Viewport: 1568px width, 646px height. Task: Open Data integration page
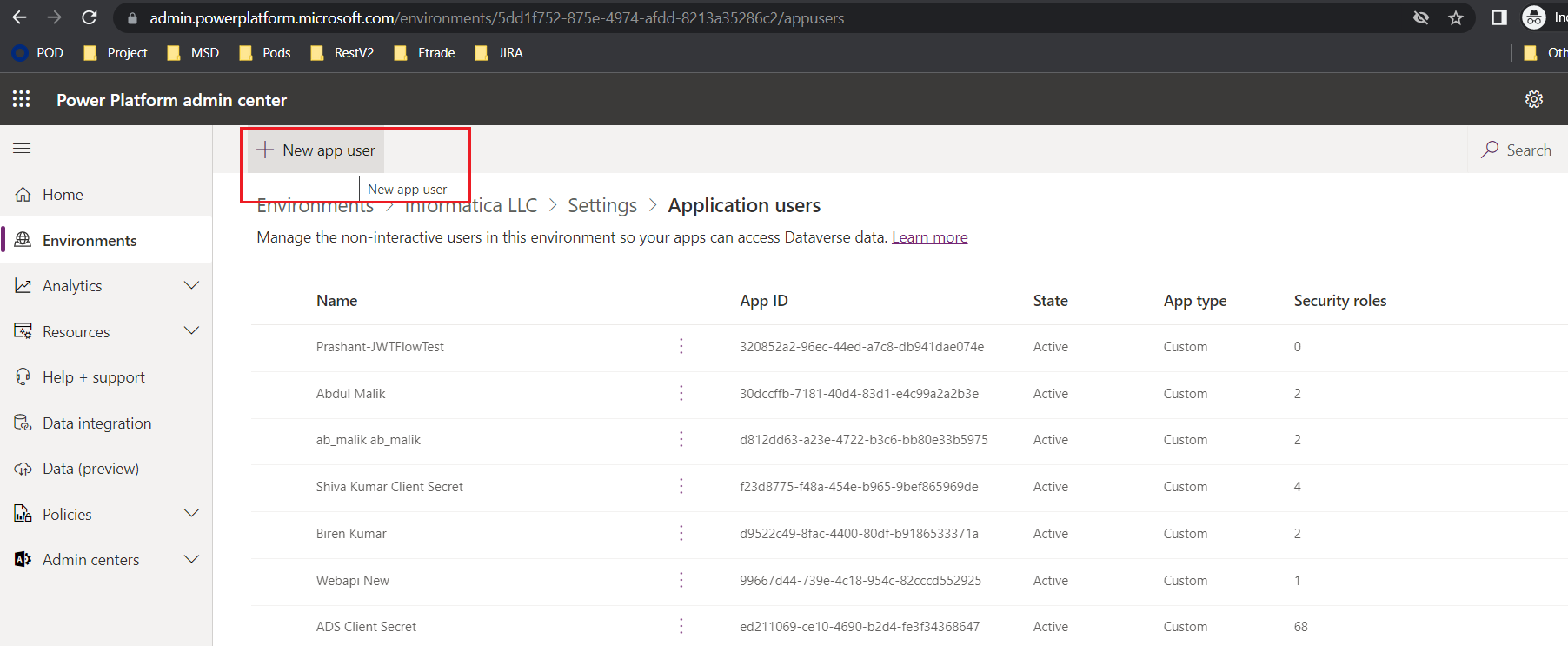pyautogui.click(x=106, y=423)
